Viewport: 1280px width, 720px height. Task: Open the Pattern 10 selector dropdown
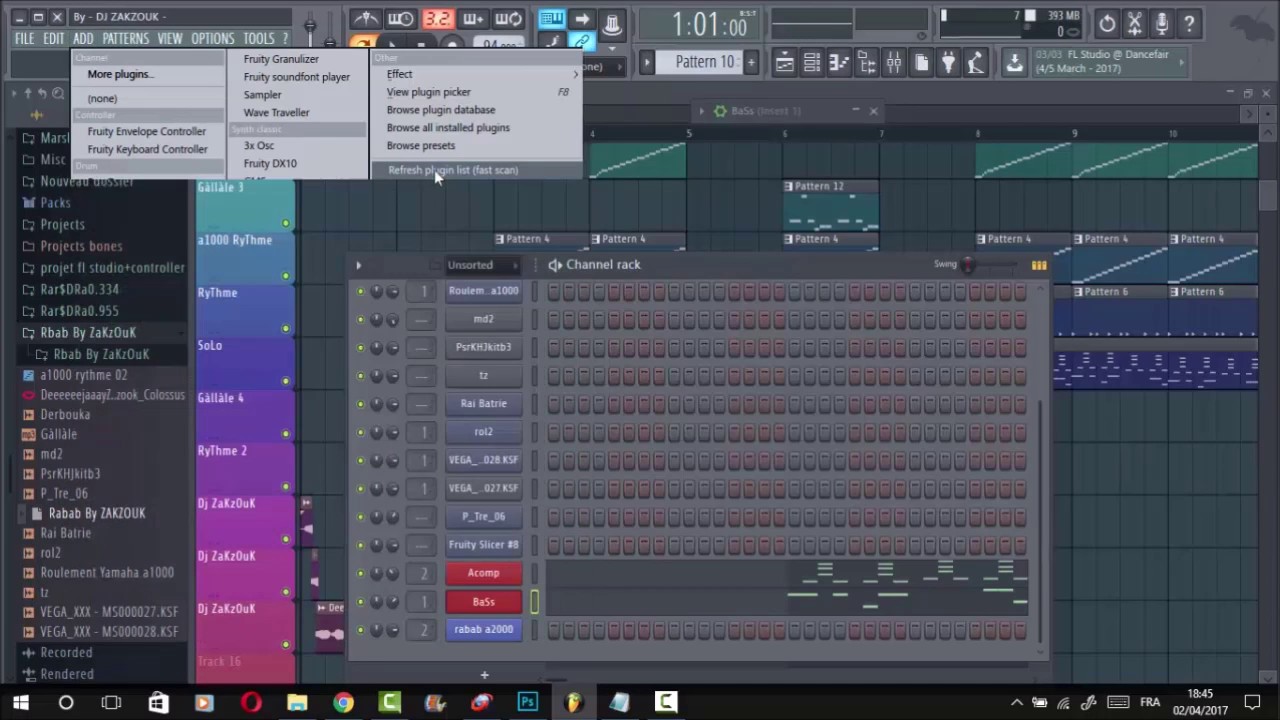pos(704,62)
